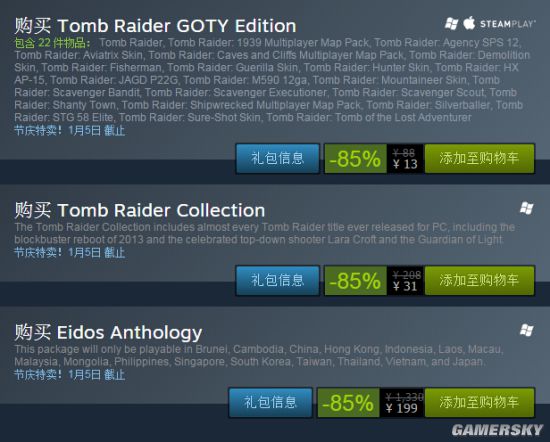Open 礼包信息 for Eidos Anthology

tap(270, 402)
